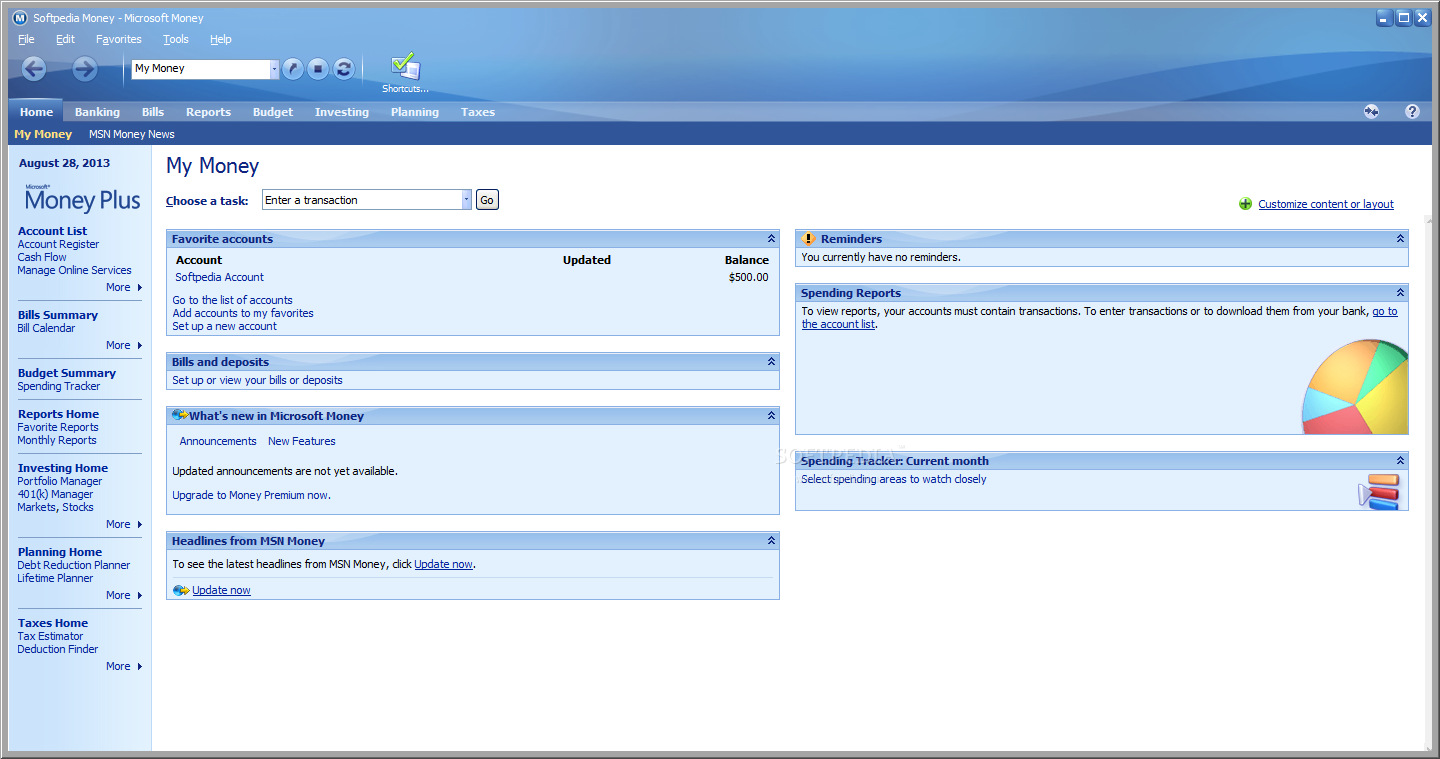Image resolution: width=1440 pixels, height=759 pixels.
Task: Open Tax Estimator in sidebar
Action: [x=50, y=636]
